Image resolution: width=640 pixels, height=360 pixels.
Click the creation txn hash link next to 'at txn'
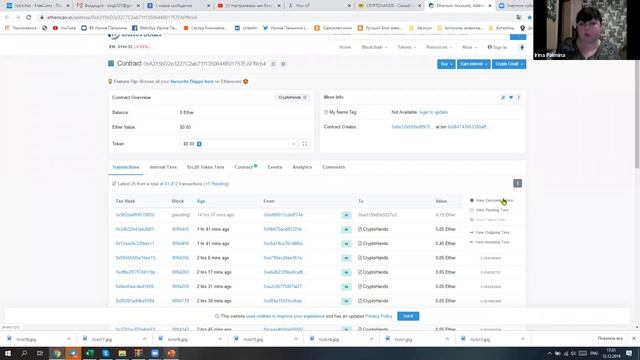467,127
